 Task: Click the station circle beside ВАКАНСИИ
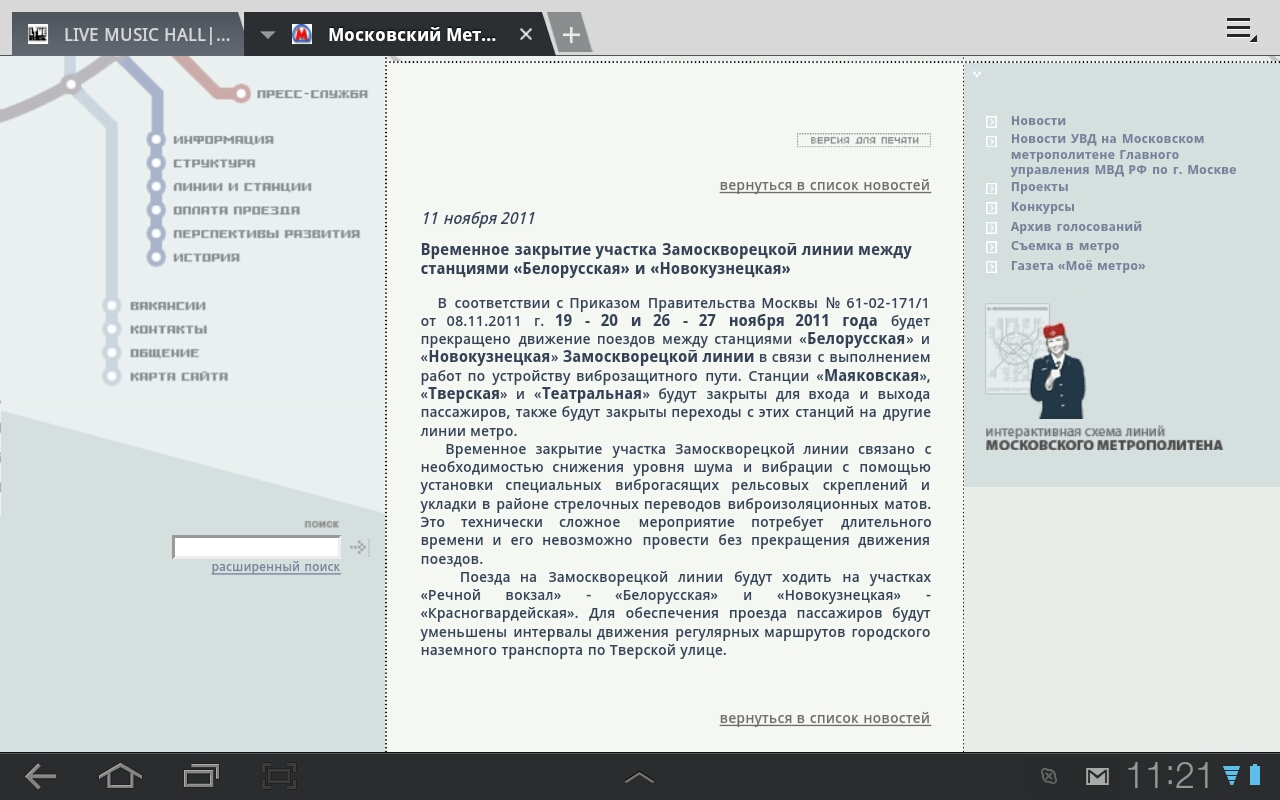(113, 306)
